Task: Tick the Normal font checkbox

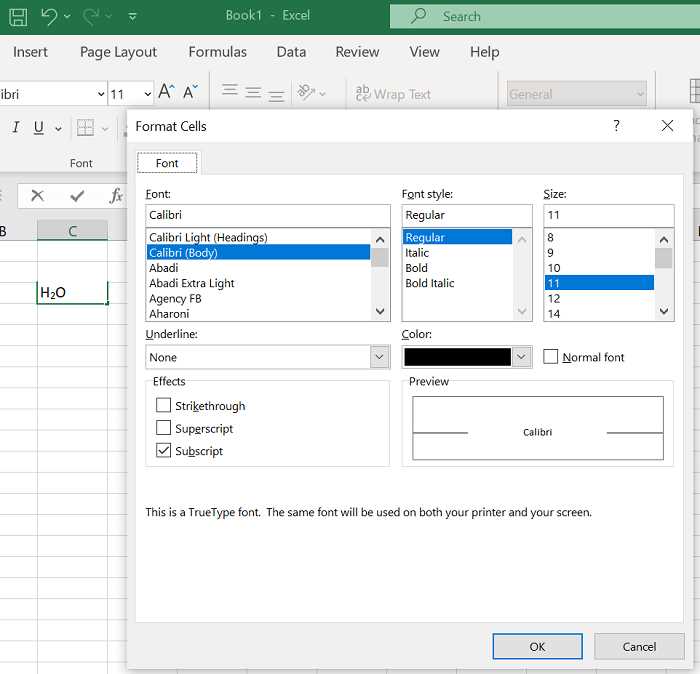Action: 550,357
